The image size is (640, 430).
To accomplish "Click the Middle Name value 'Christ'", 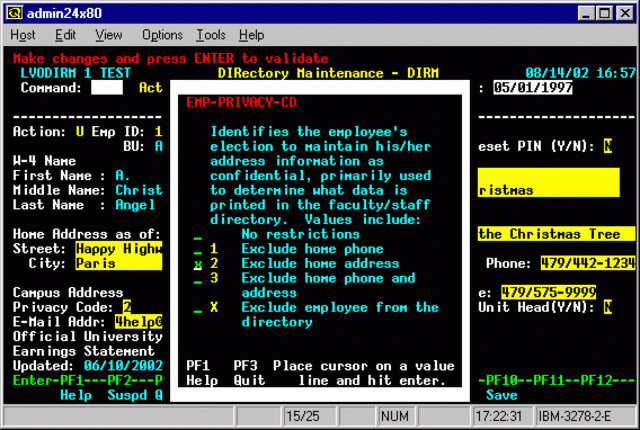I will tap(139, 190).
